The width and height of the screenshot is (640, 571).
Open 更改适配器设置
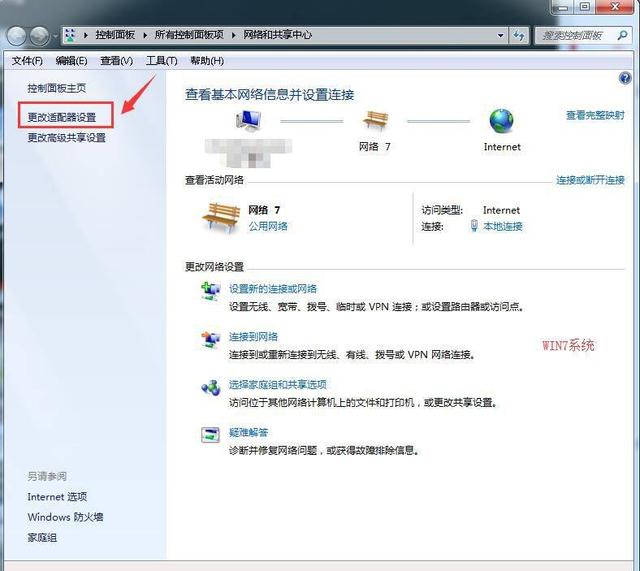pos(62,117)
